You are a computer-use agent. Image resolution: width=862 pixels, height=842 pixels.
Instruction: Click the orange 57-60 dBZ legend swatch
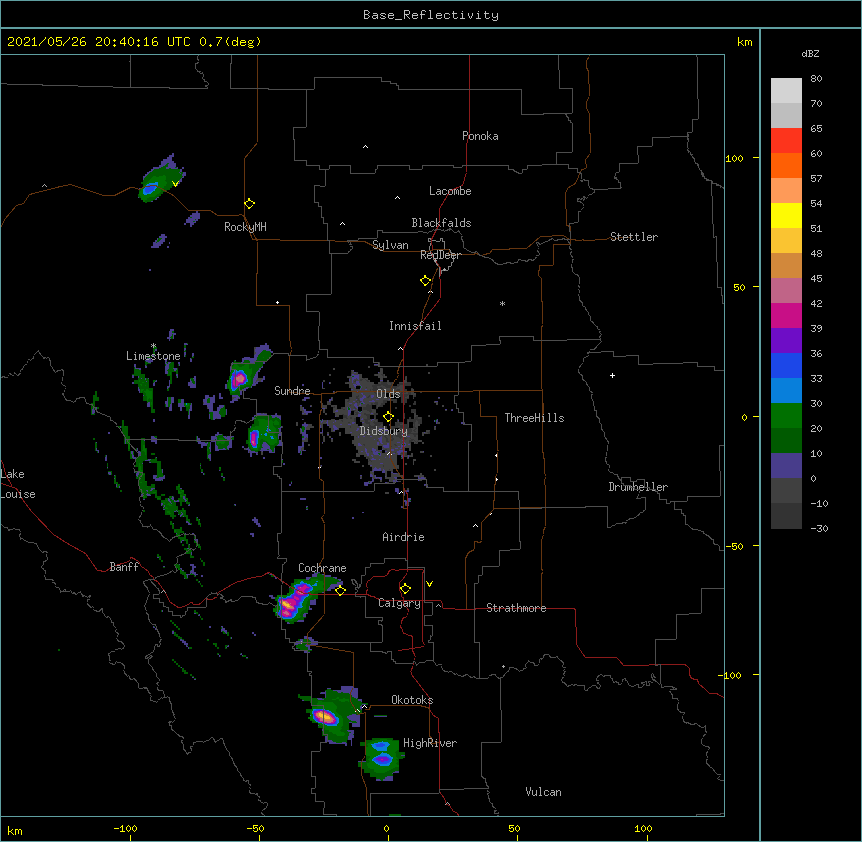point(786,165)
